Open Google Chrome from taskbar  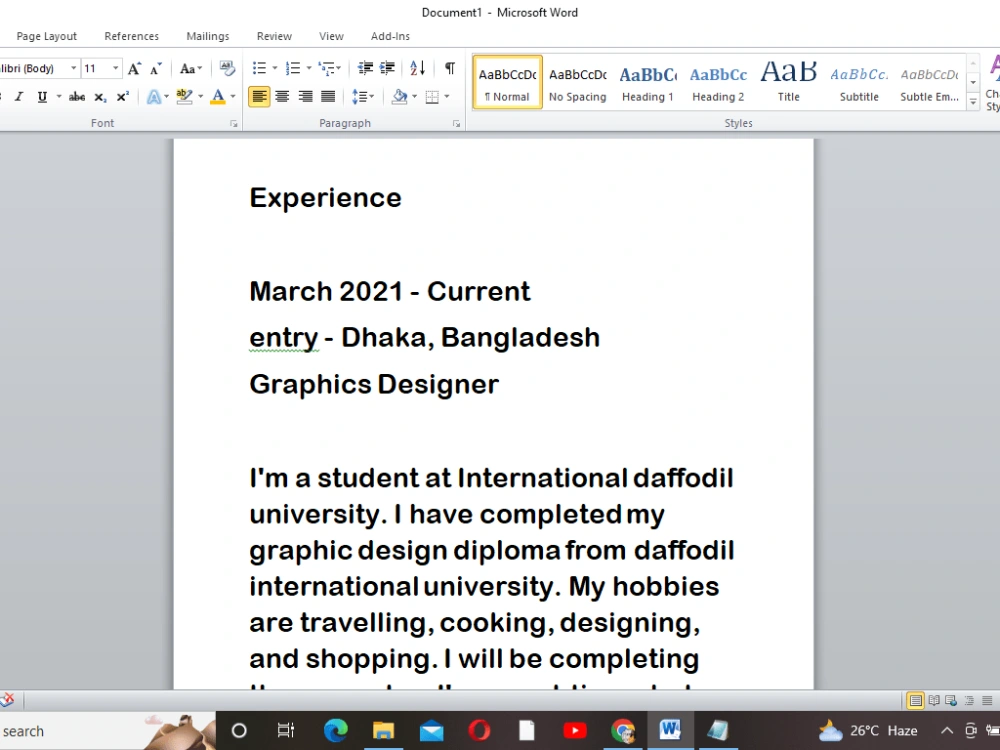pyautogui.click(x=622, y=730)
